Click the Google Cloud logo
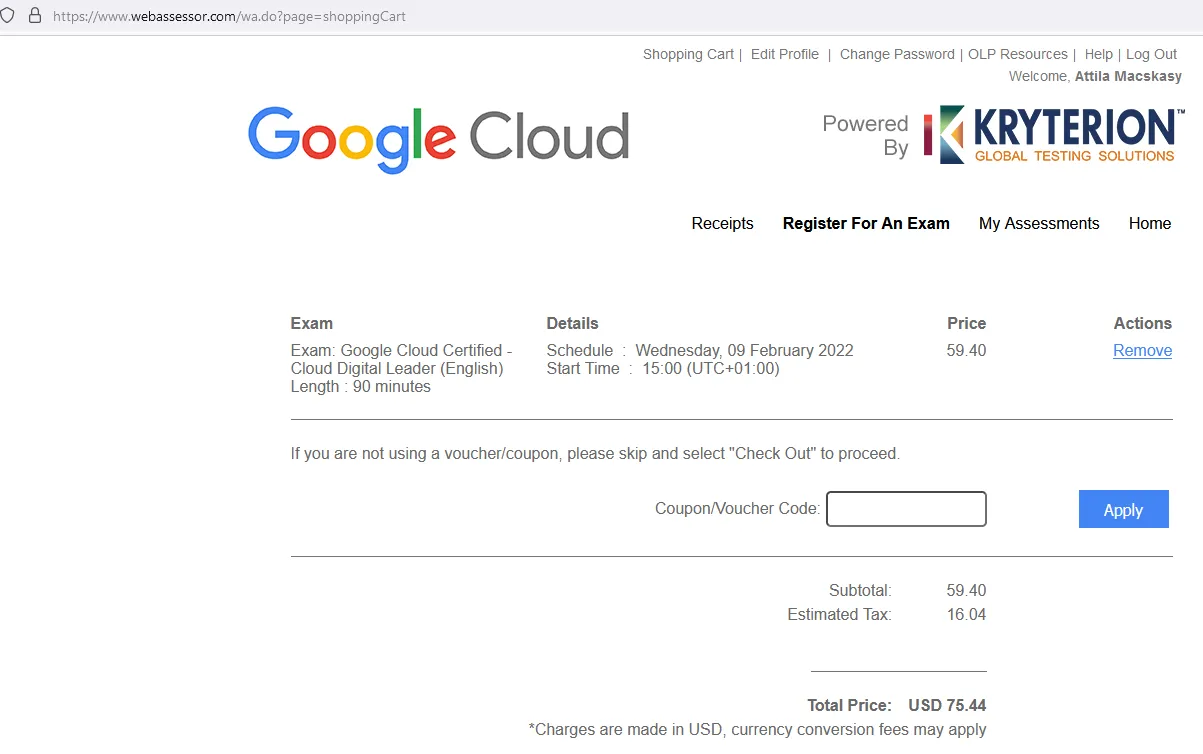1203x754 pixels. click(438, 139)
